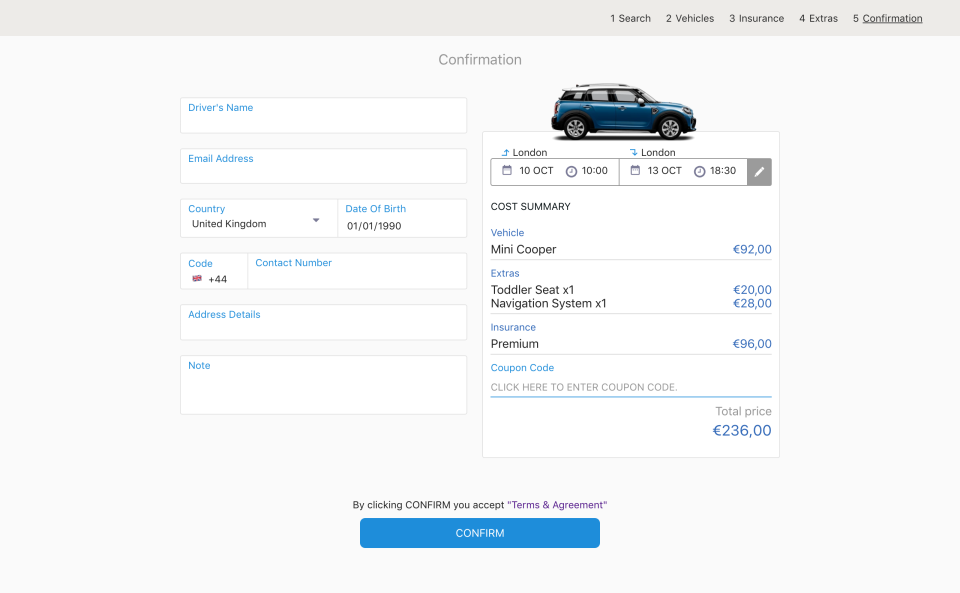Screen dimensions: 960x593
Task: Open the Insurance step
Action: point(756,18)
